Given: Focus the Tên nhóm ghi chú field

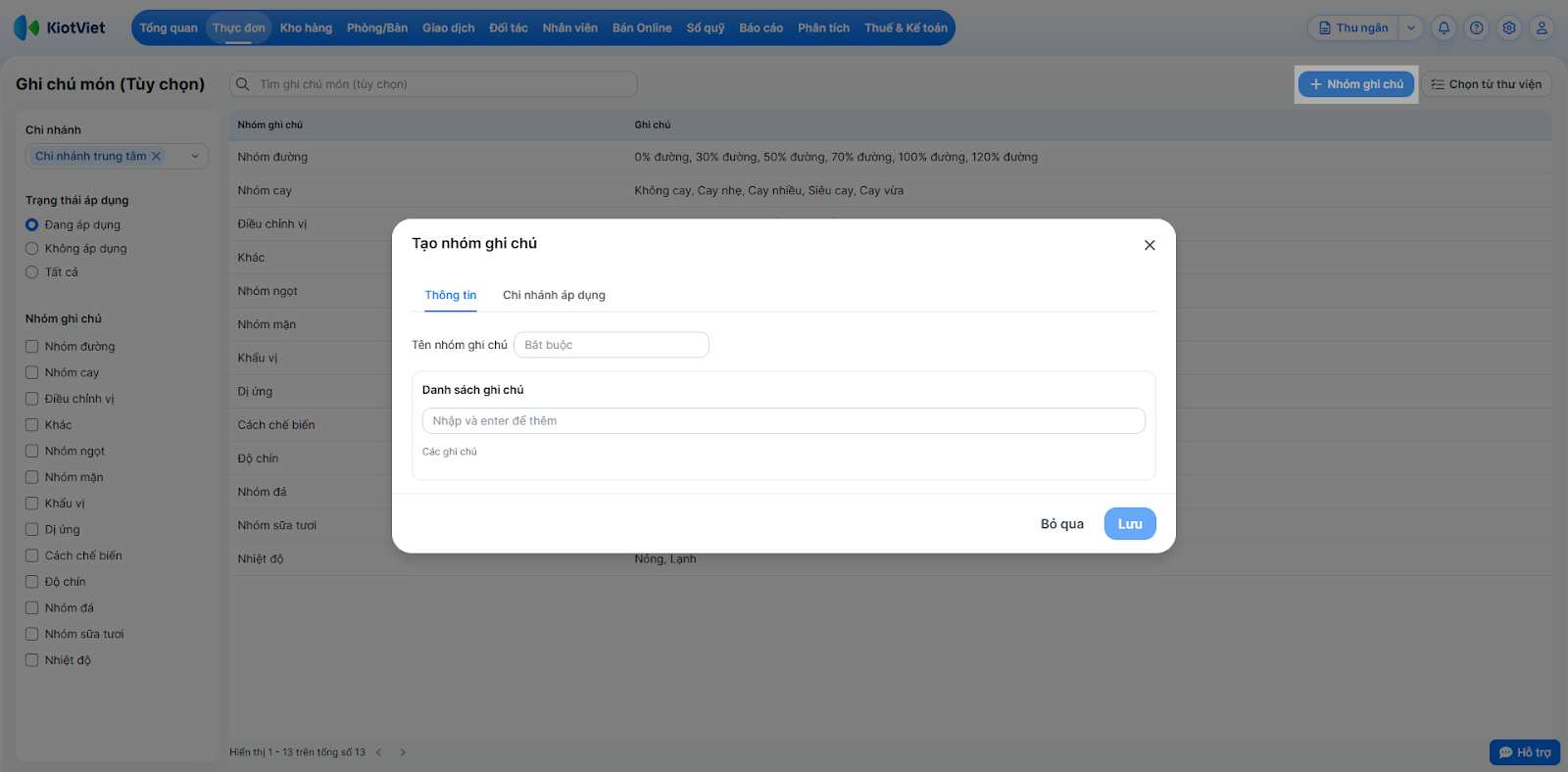Looking at the screenshot, I should 612,345.
